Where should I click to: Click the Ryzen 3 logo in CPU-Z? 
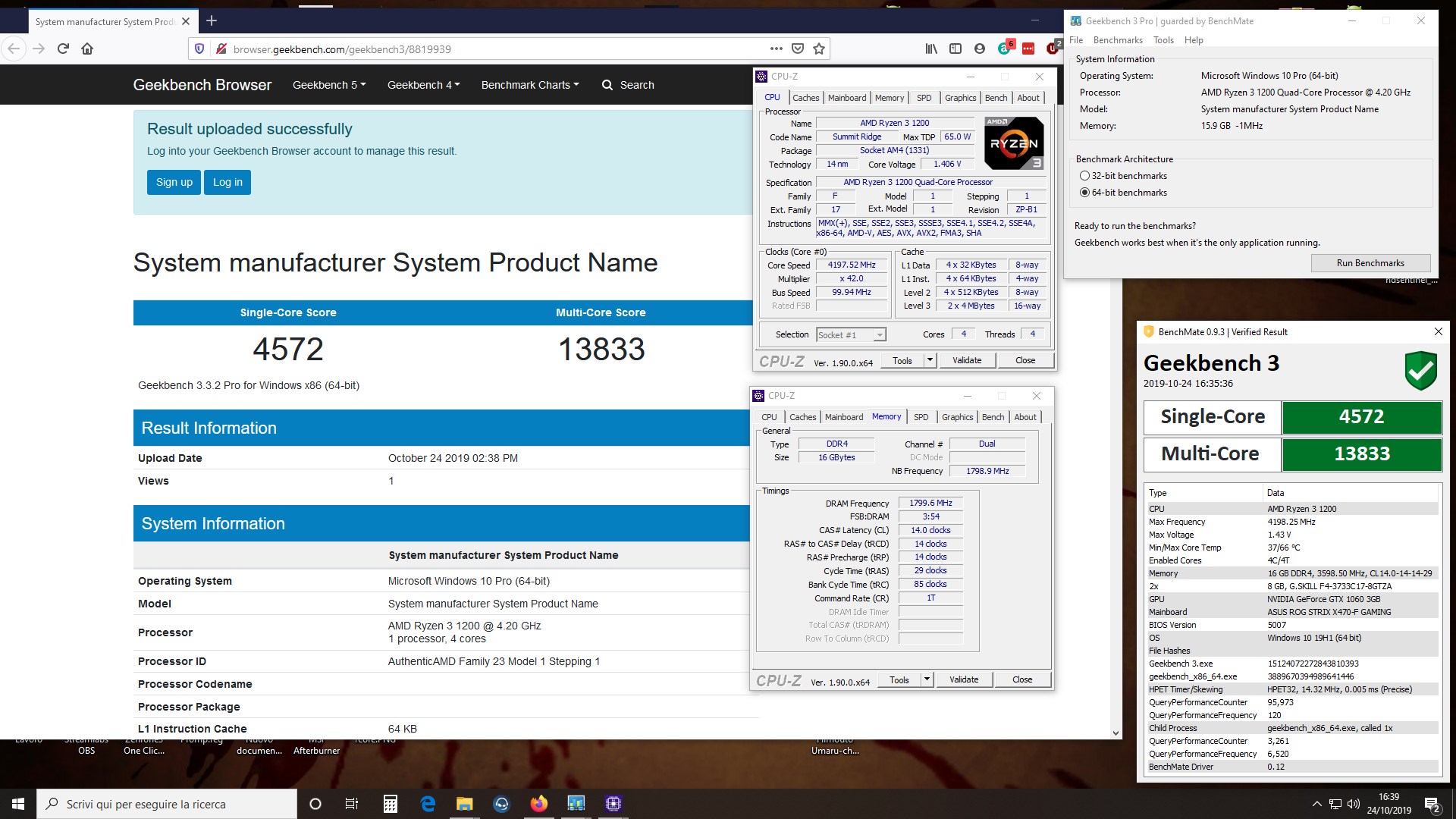(x=1014, y=143)
